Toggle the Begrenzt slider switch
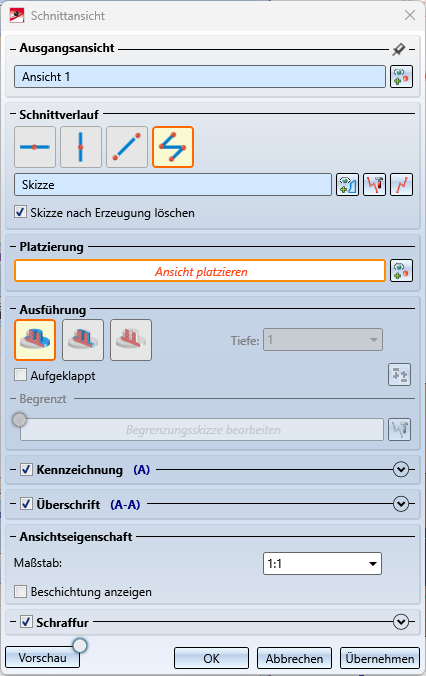 point(19,419)
